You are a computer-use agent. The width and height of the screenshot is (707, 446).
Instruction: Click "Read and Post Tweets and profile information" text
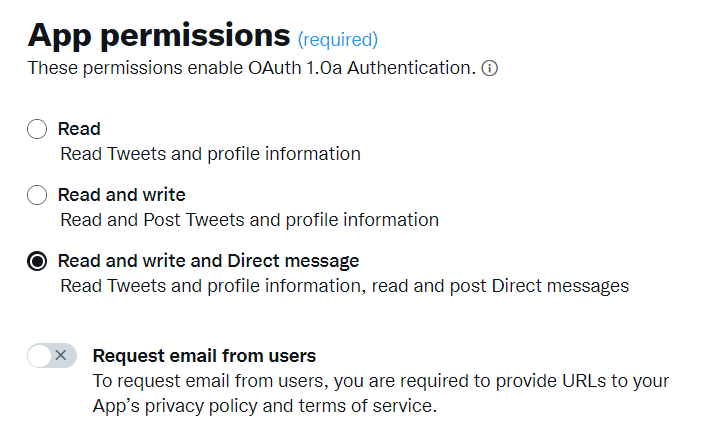pos(249,219)
